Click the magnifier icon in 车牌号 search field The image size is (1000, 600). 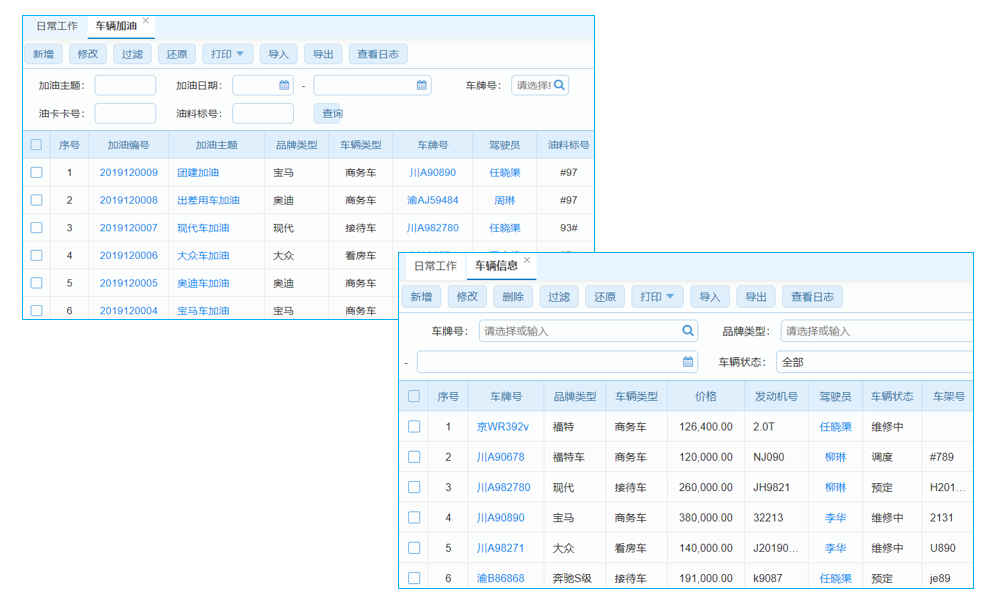[x=556, y=85]
